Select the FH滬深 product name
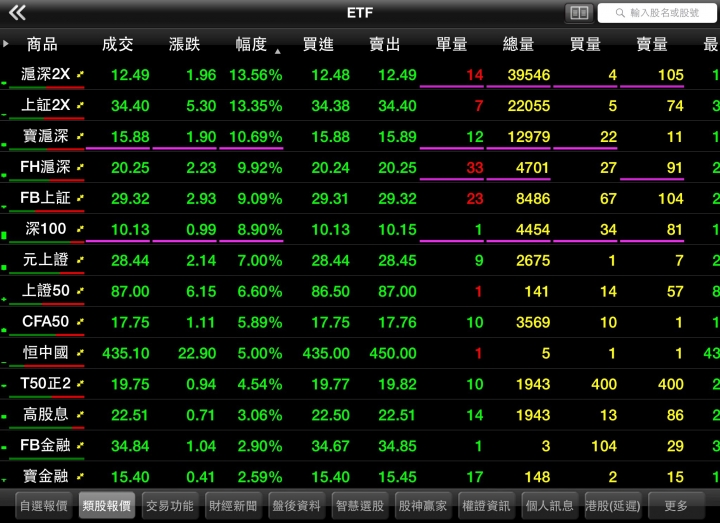The image size is (720, 523). pos(45,167)
